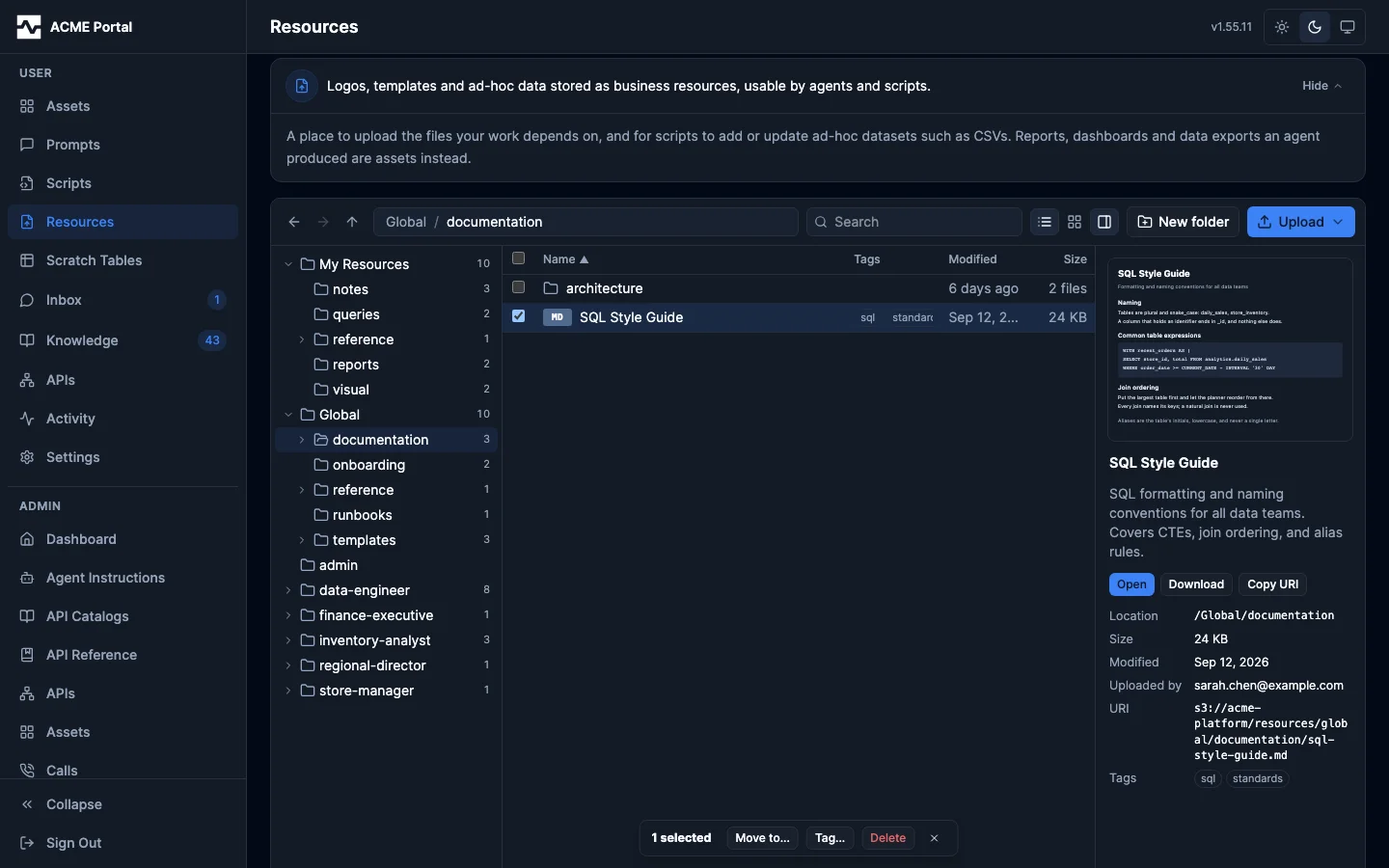The height and width of the screenshot is (868, 1389).
Task: Click the SQL Style Guide preview thumbnail
Action: 1230,349
